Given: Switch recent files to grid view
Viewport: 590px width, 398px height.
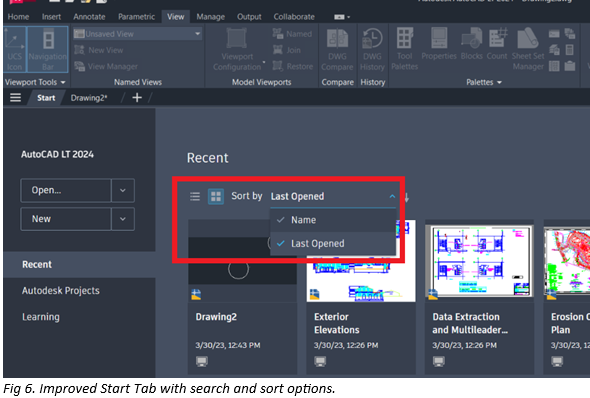Looking at the screenshot, I should (x=216, y=196).
